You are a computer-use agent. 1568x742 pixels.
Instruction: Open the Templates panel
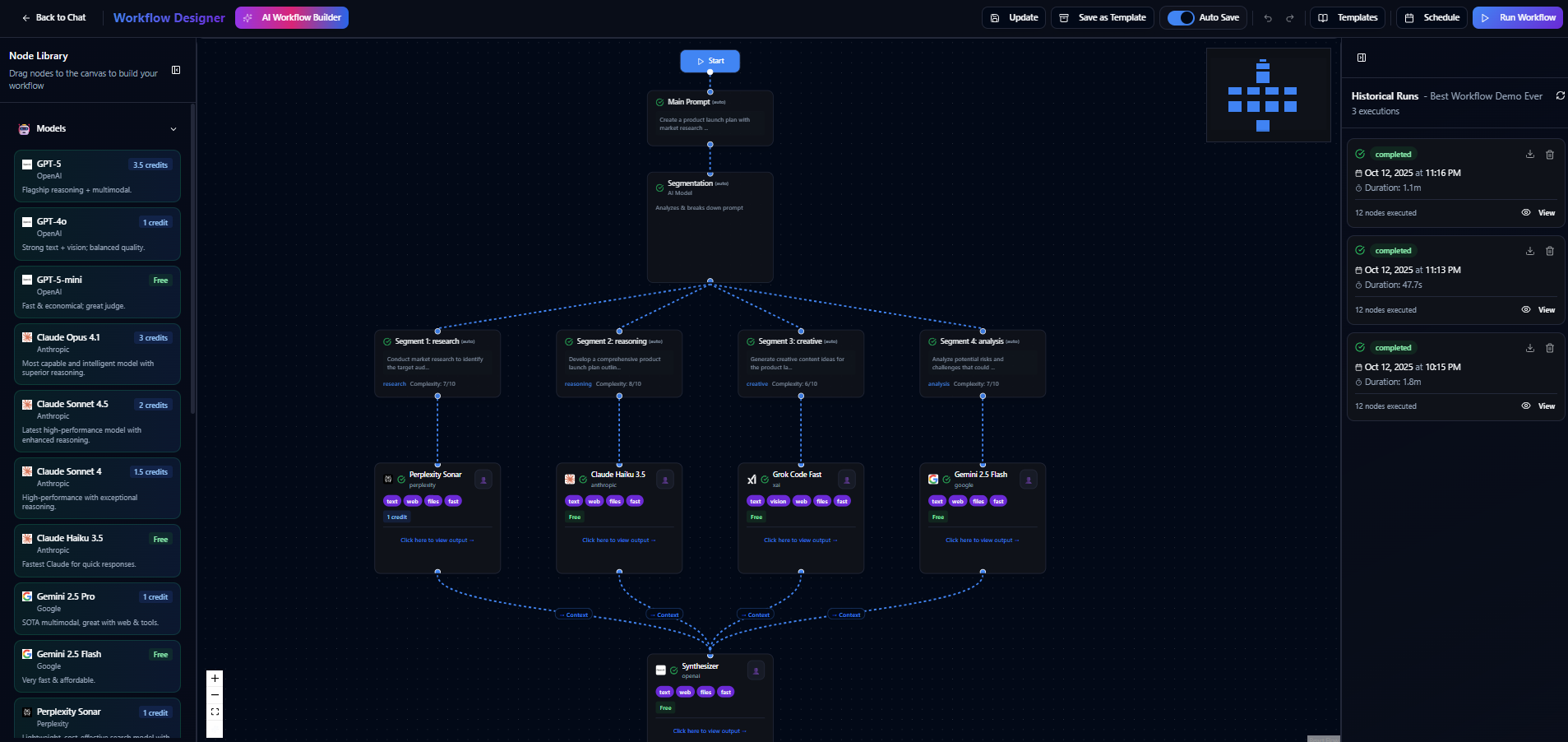click(x=1348, y=17)
